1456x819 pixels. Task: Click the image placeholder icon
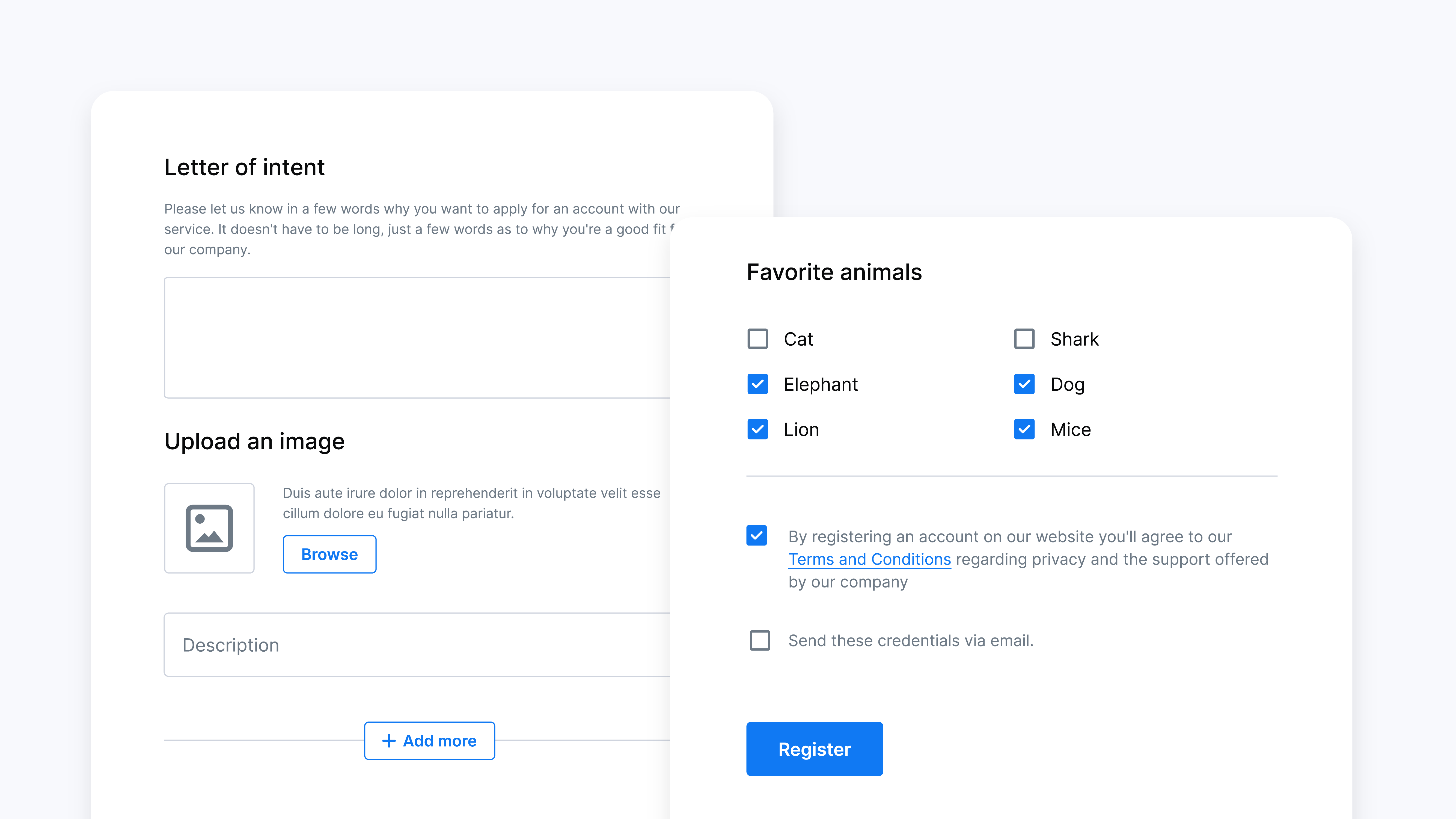point(209,528)
